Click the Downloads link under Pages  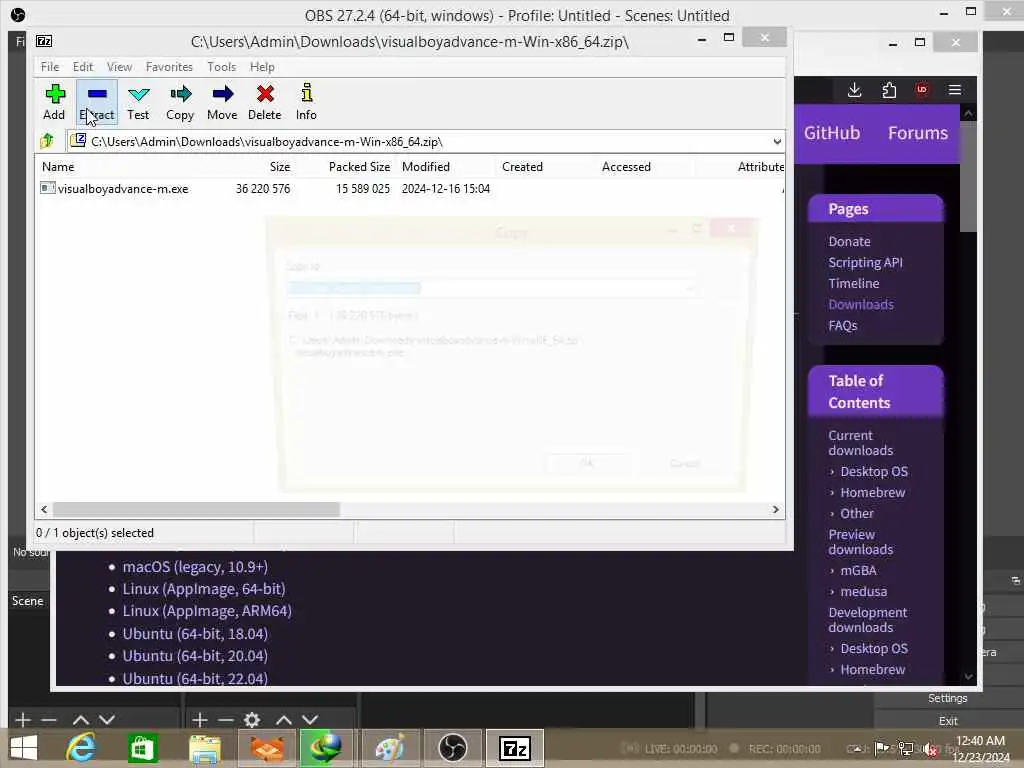pyautogui.click(x=861, y=304)
